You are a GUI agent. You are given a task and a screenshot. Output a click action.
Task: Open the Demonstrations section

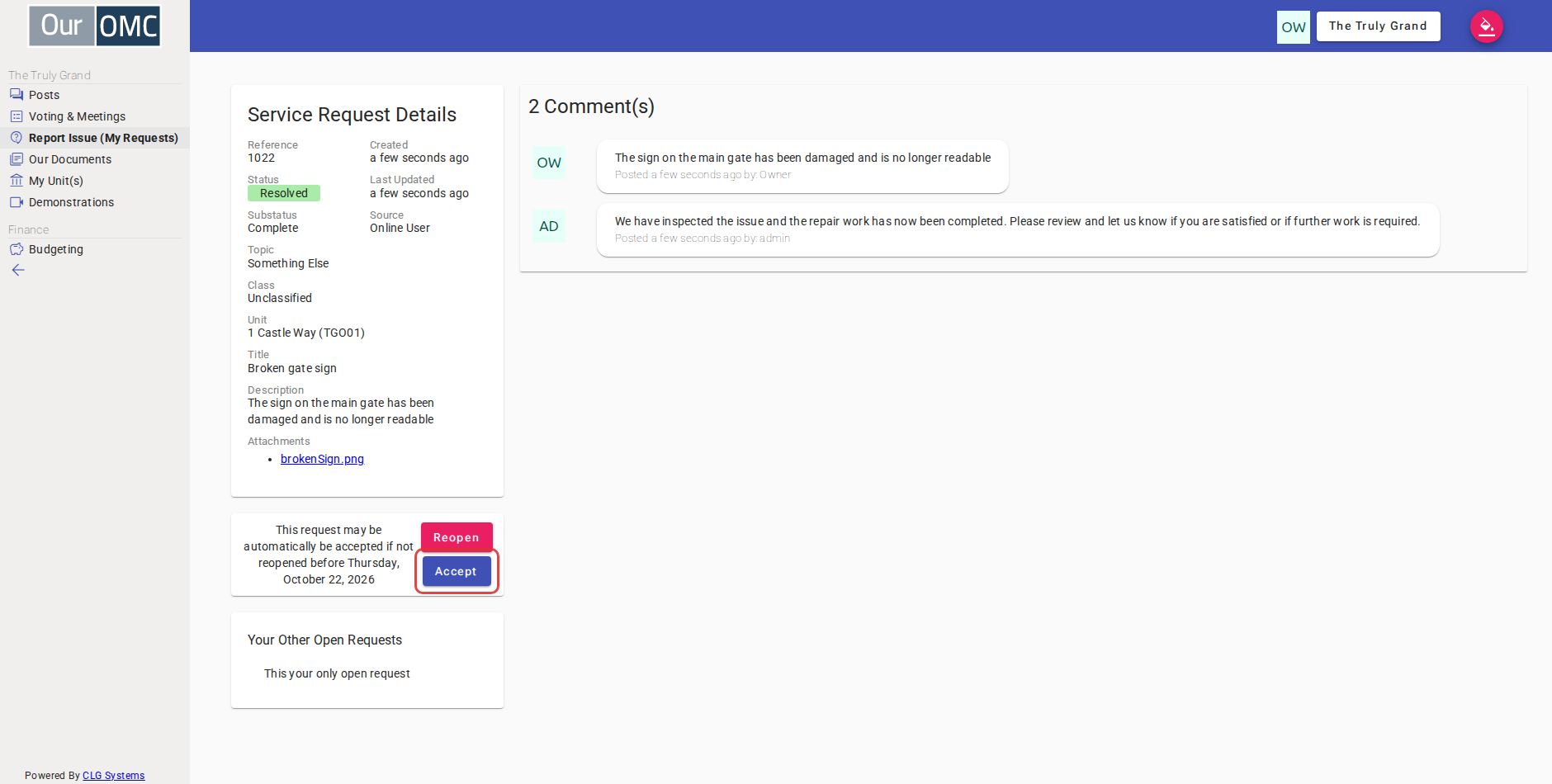tap(72, 202)
